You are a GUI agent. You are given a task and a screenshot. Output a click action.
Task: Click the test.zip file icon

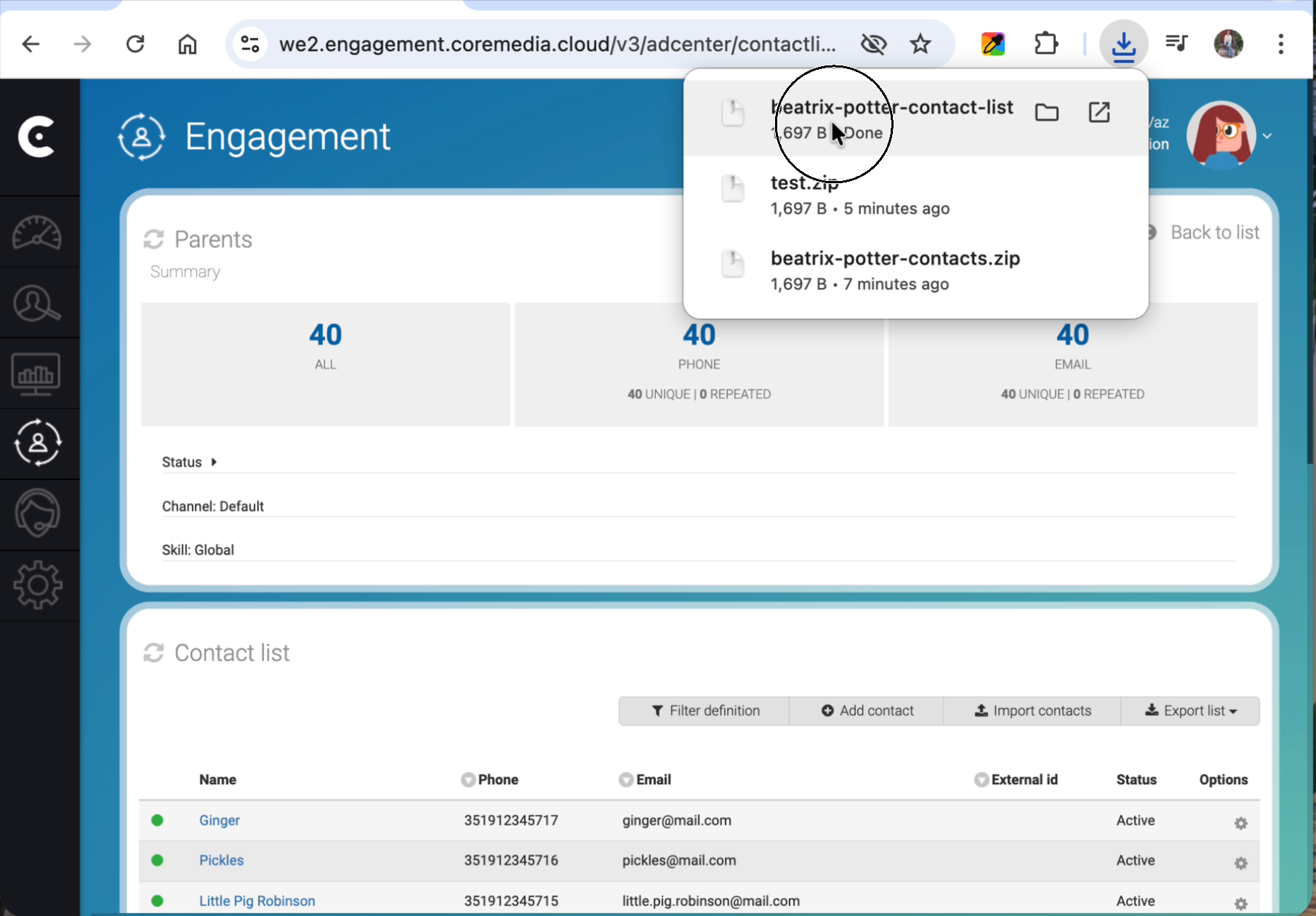tap(733, 188)
